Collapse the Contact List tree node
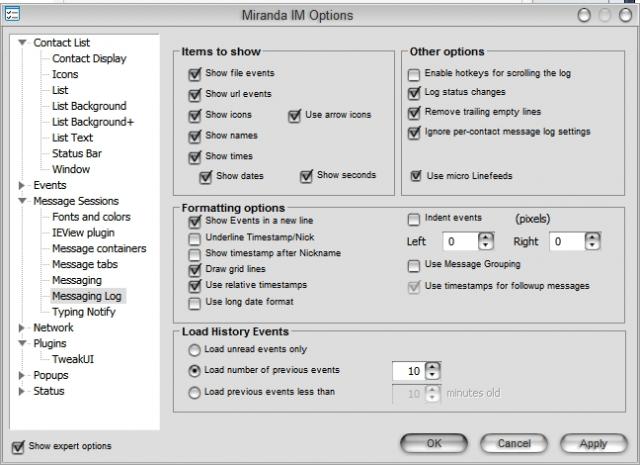The width and height of the screenshot is (640, 465). click(x=22, y=42)
